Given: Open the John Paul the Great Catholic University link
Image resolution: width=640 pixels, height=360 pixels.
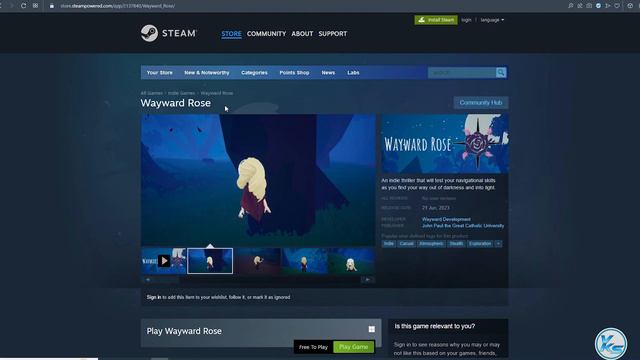Looking at the screenshot, I should (463, 226).
